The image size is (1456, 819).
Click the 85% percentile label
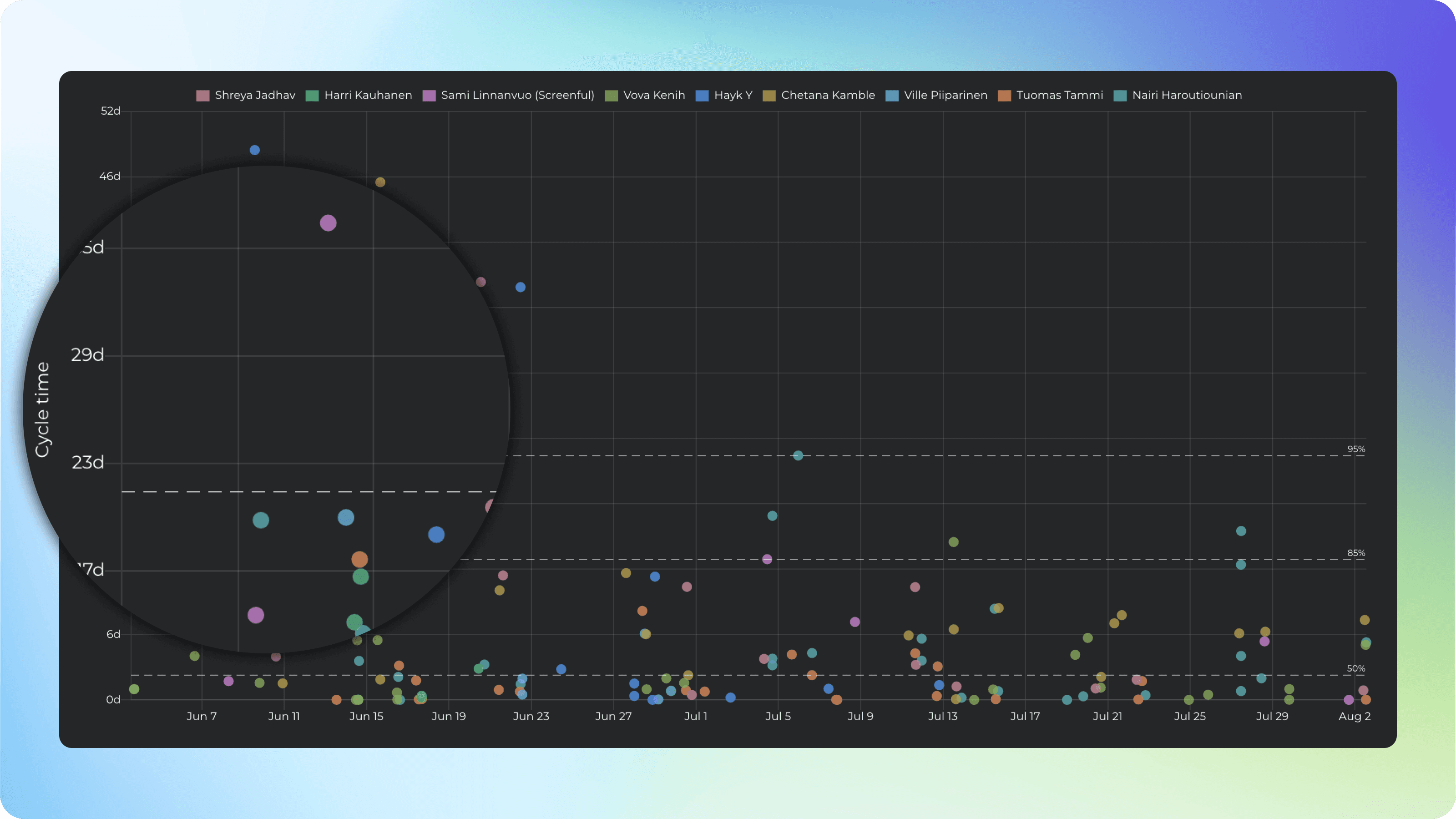click(1355, 553)
